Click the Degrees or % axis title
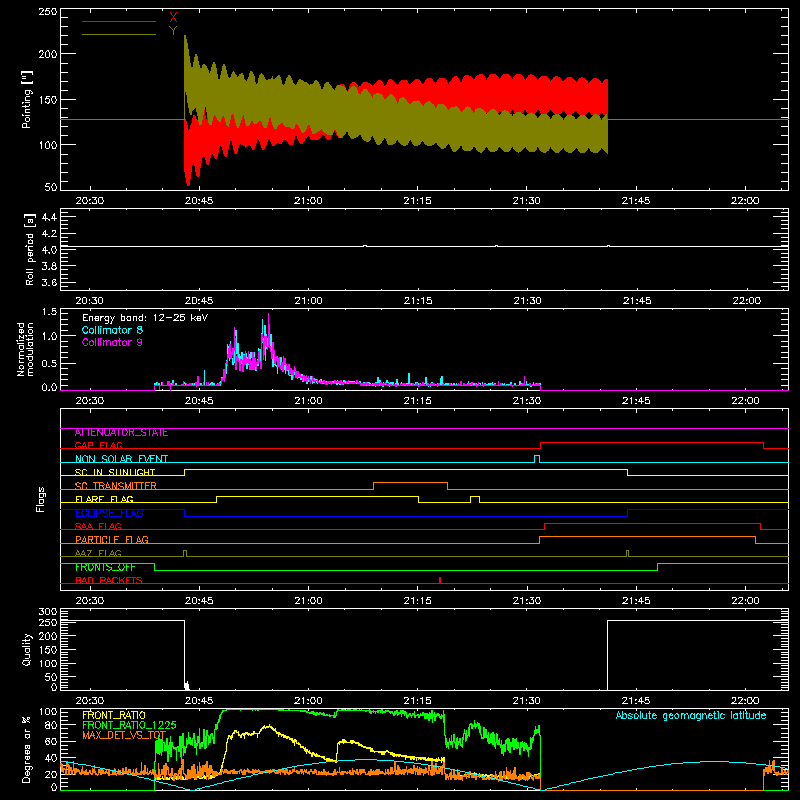 click(x=27, y=750)
